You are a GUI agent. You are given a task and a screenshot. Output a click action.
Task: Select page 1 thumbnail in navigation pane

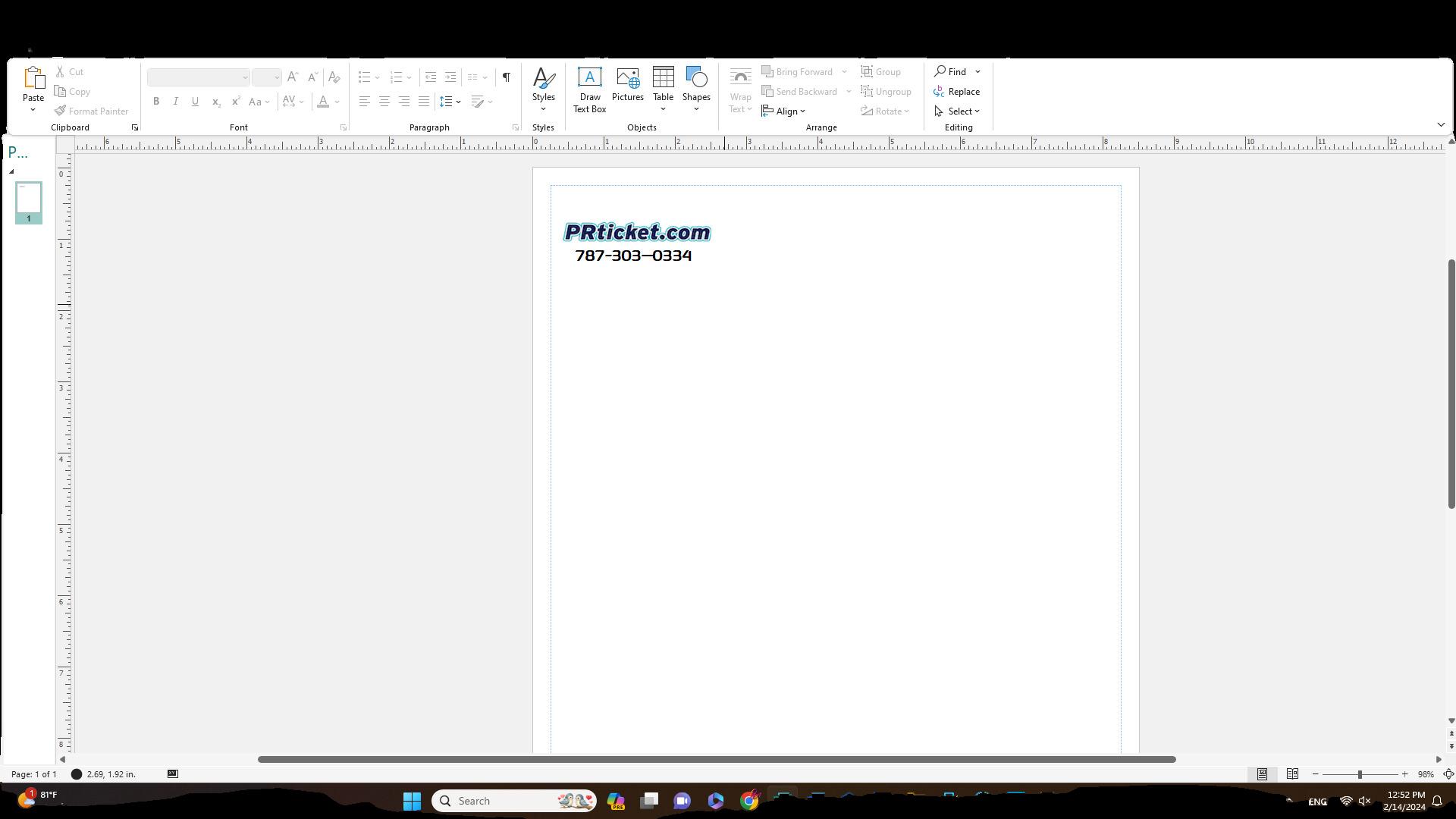(29, 199)
